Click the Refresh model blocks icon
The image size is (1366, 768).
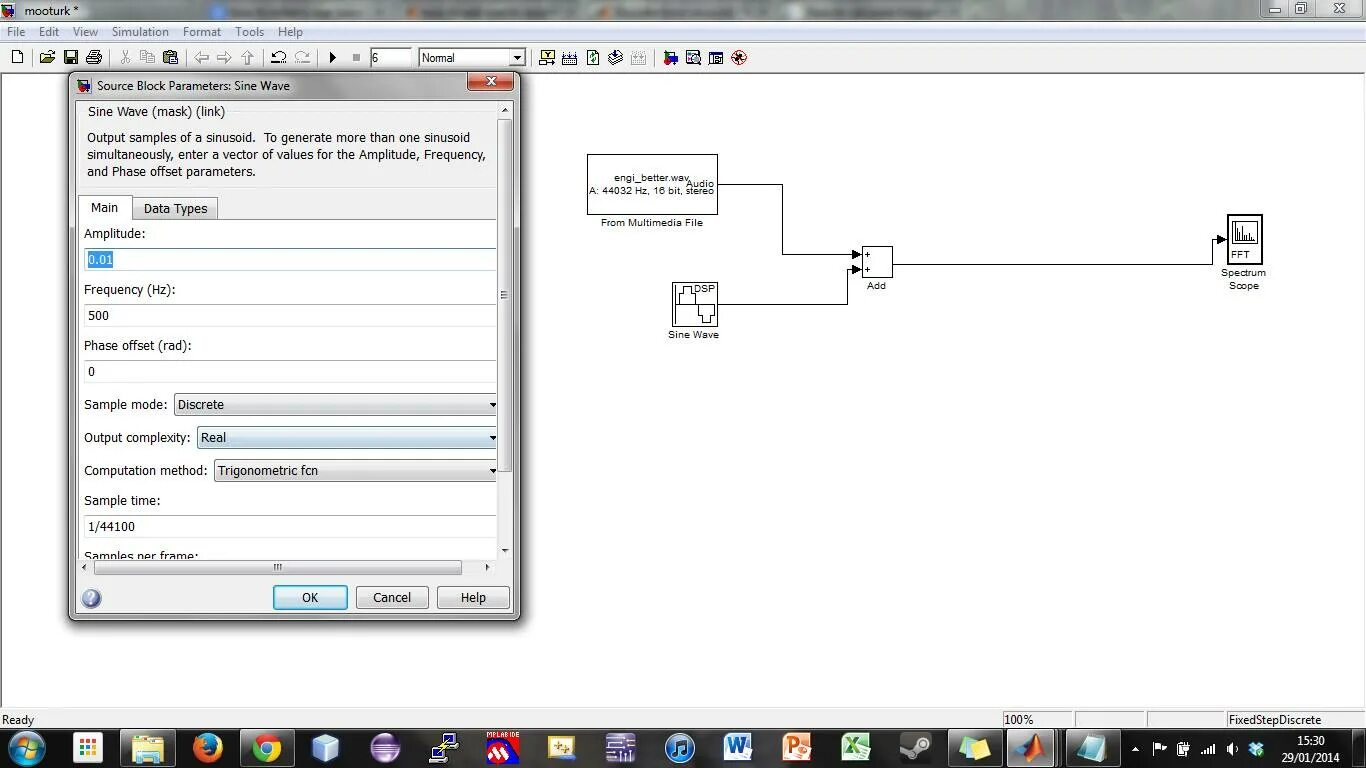click(x=593, y=58)
